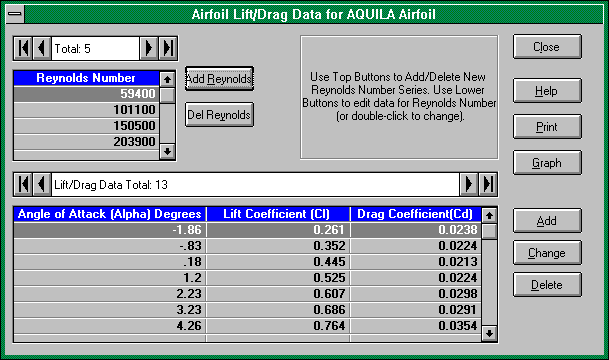This screenshot has height=360, width=609.
Task: Click lift coefficient value 0.607
Action: tap(278, 294)
